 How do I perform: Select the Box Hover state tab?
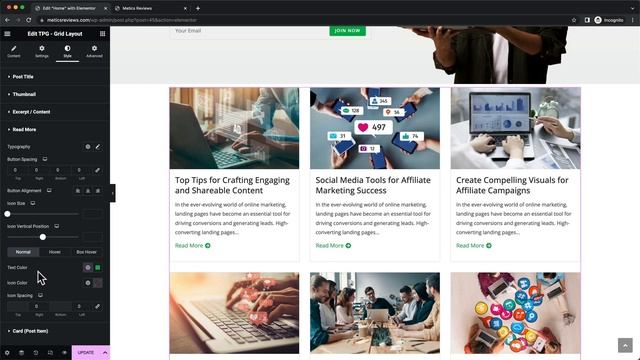pyautogui.click(x=87, y=252)
